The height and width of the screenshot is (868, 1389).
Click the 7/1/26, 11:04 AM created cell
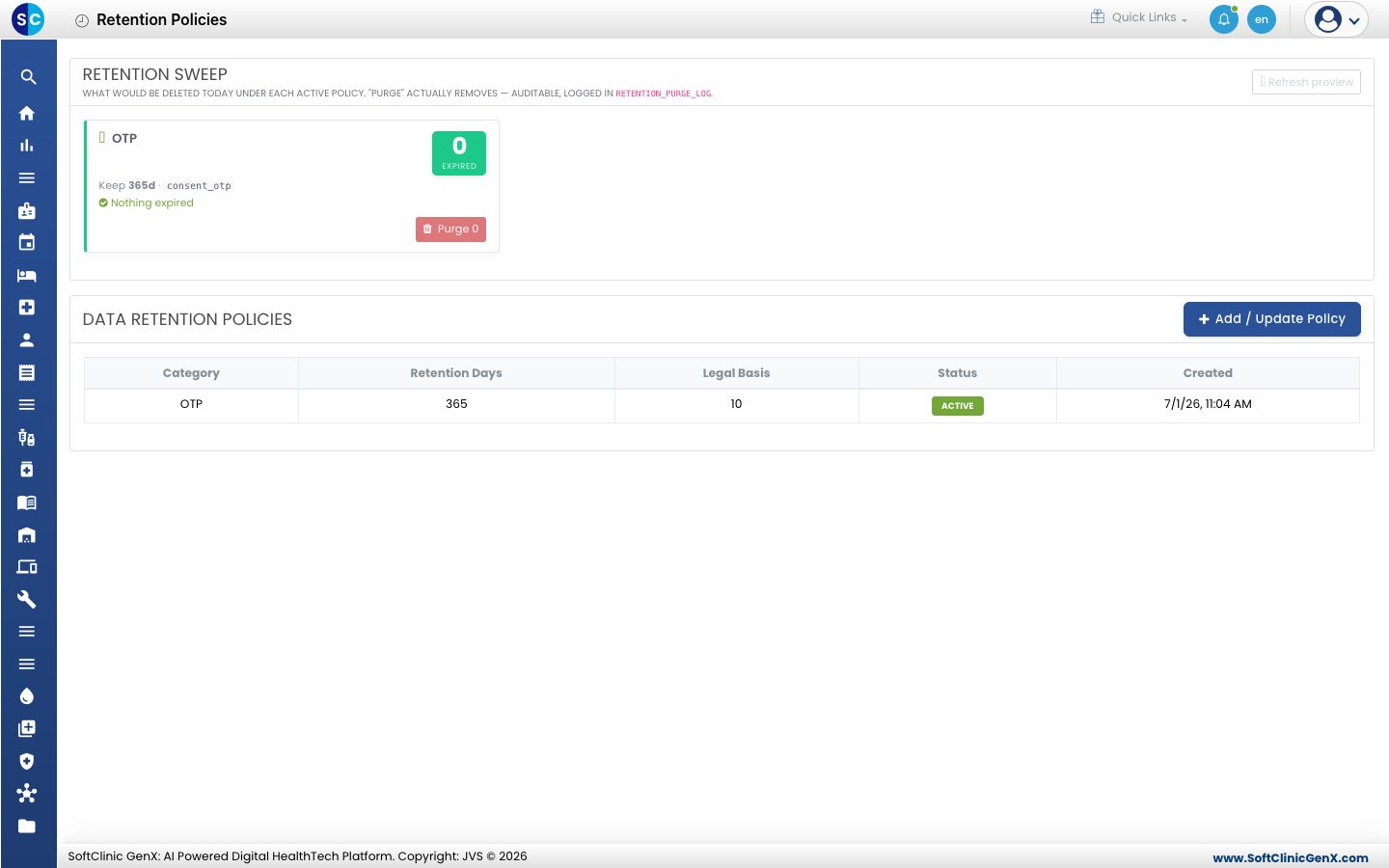[1208, 404]
